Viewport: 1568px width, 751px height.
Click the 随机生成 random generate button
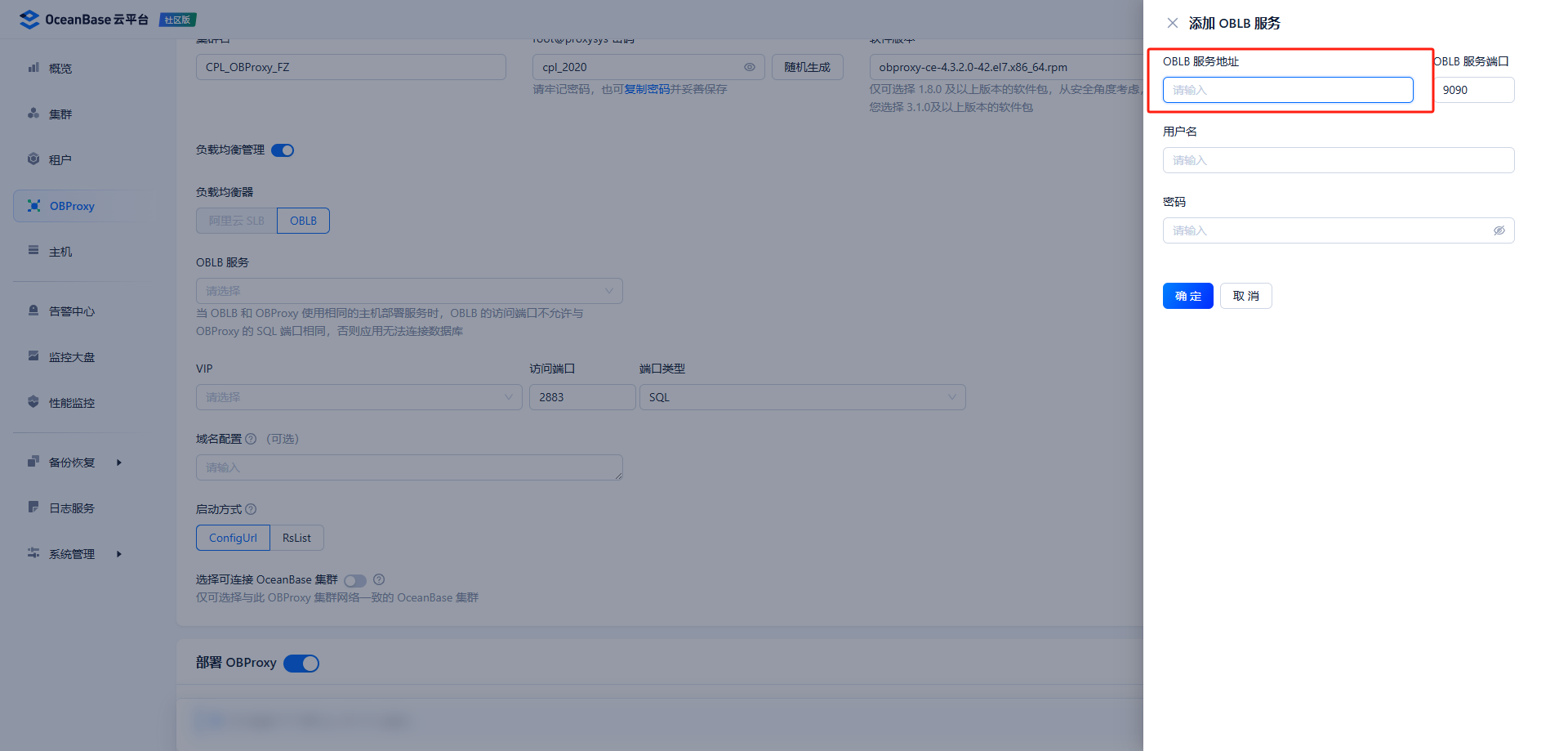coord(808,67)
